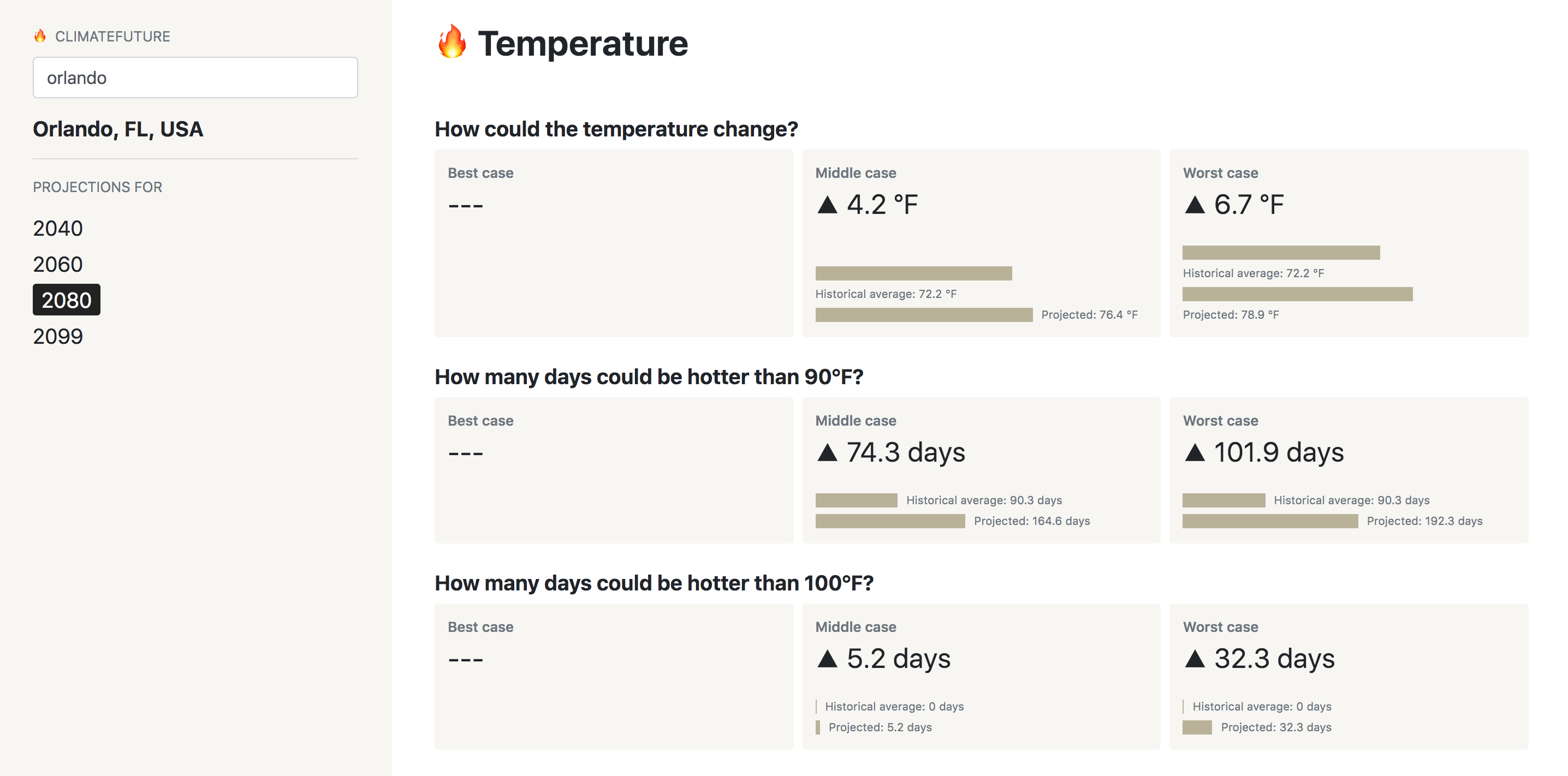The height and width of the screenshot is (776, 1568).
Task: Click the Projected 32.3 days bar
Action: pos(1197,727)
